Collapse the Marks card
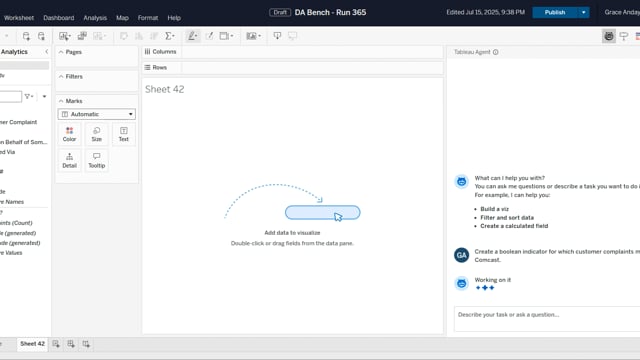This screenshot has height=360, width=640. pos(61,101)
